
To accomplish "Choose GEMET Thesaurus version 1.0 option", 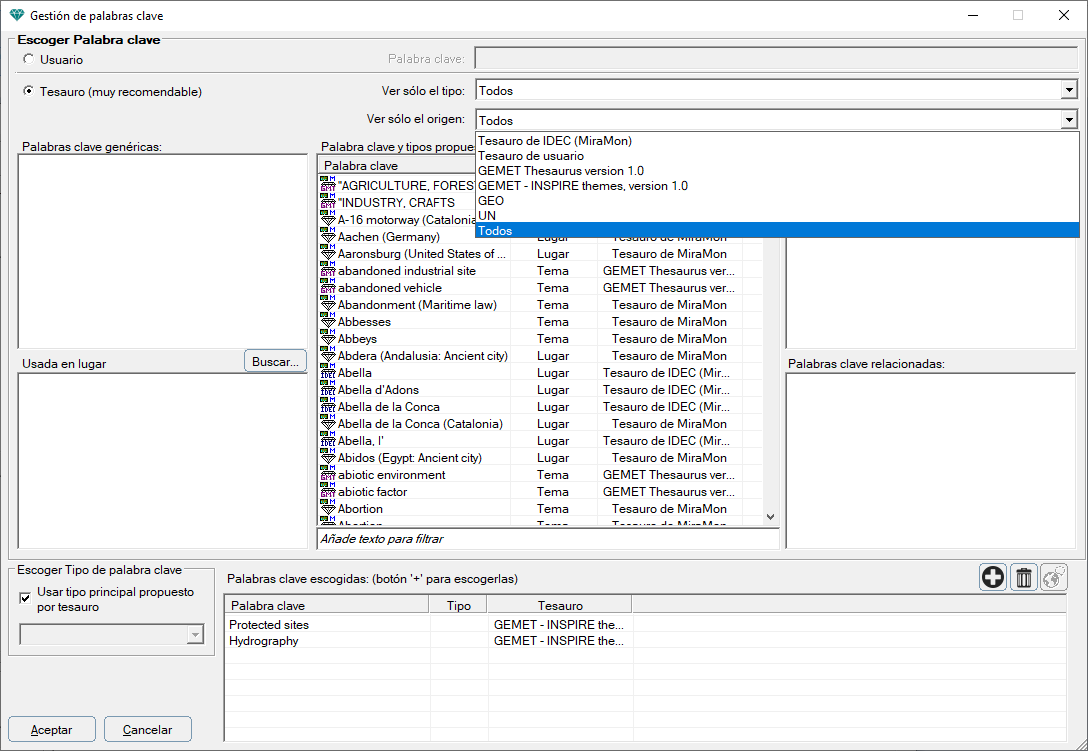I will (x=560, y=171).
